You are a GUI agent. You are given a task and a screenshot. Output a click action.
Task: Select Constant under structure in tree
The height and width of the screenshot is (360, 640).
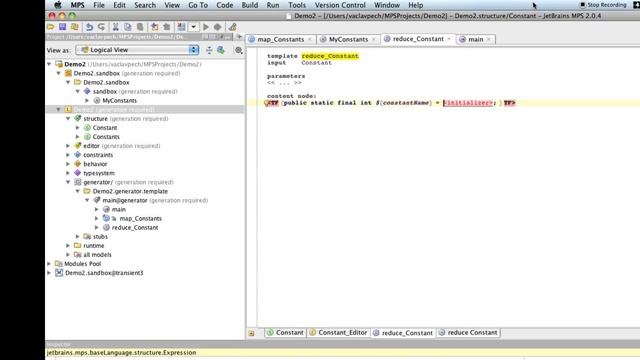point(105,127)
